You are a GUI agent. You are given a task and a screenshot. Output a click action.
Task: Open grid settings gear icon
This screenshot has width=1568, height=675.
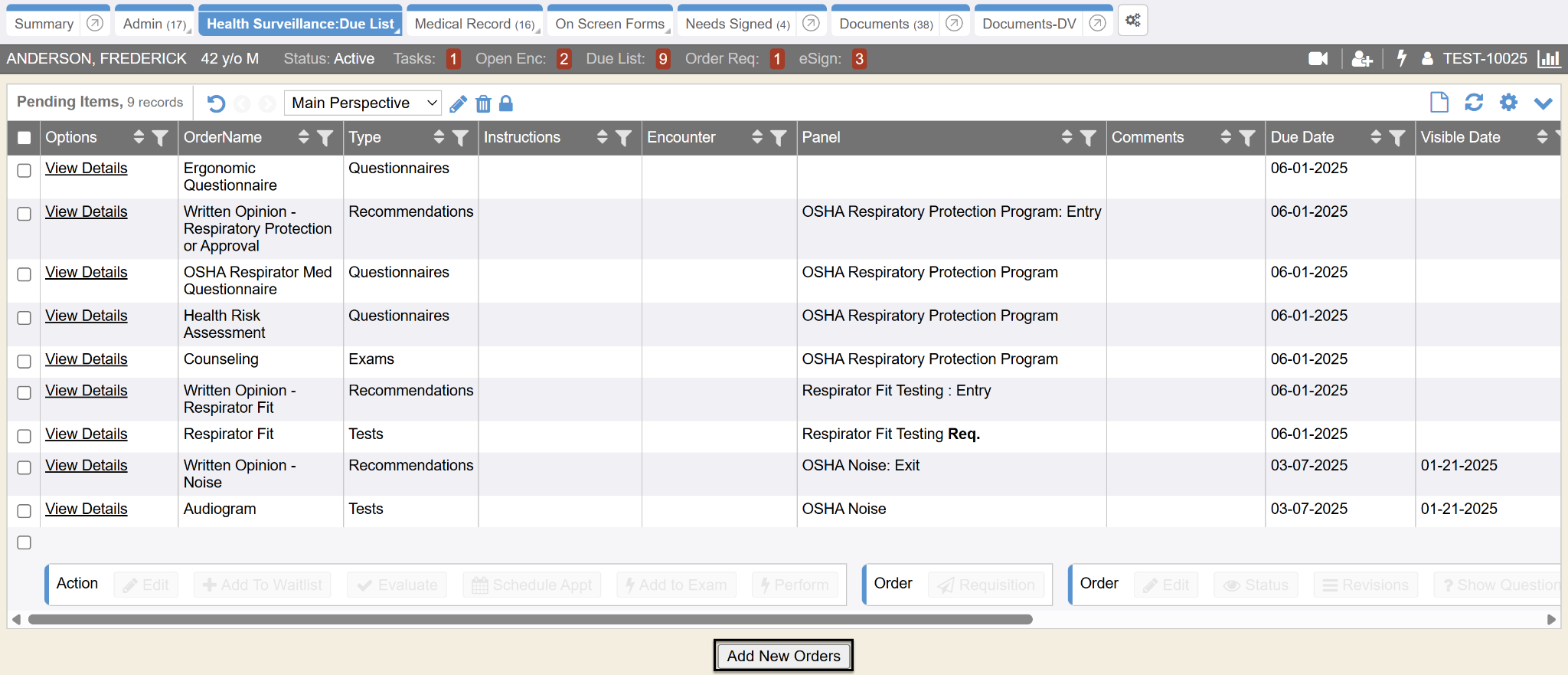(1508, 103)
